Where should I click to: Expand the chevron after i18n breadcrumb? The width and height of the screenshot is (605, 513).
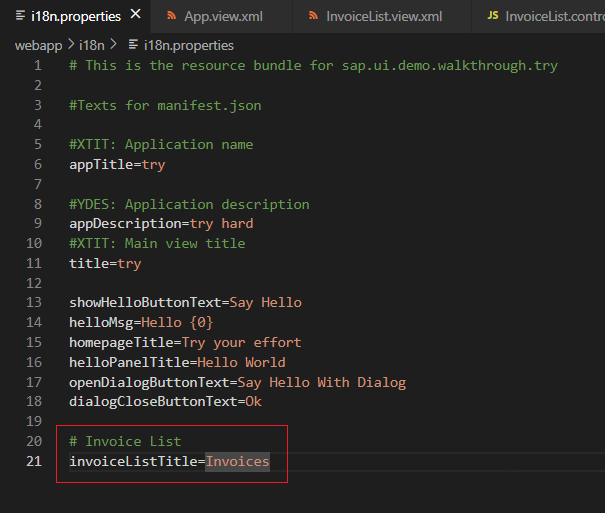coord(113,45)
